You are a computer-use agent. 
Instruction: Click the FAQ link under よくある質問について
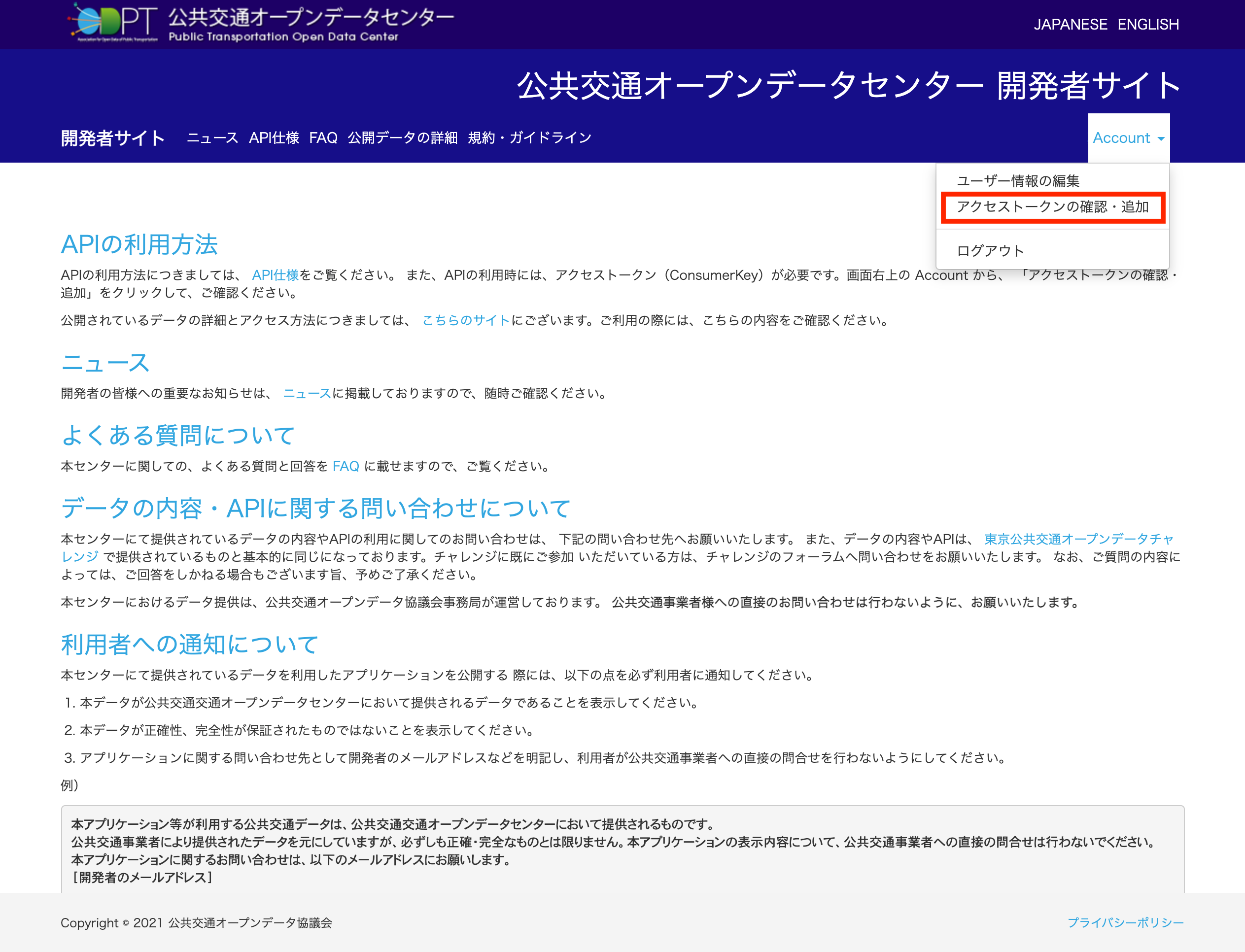[346, 466]
